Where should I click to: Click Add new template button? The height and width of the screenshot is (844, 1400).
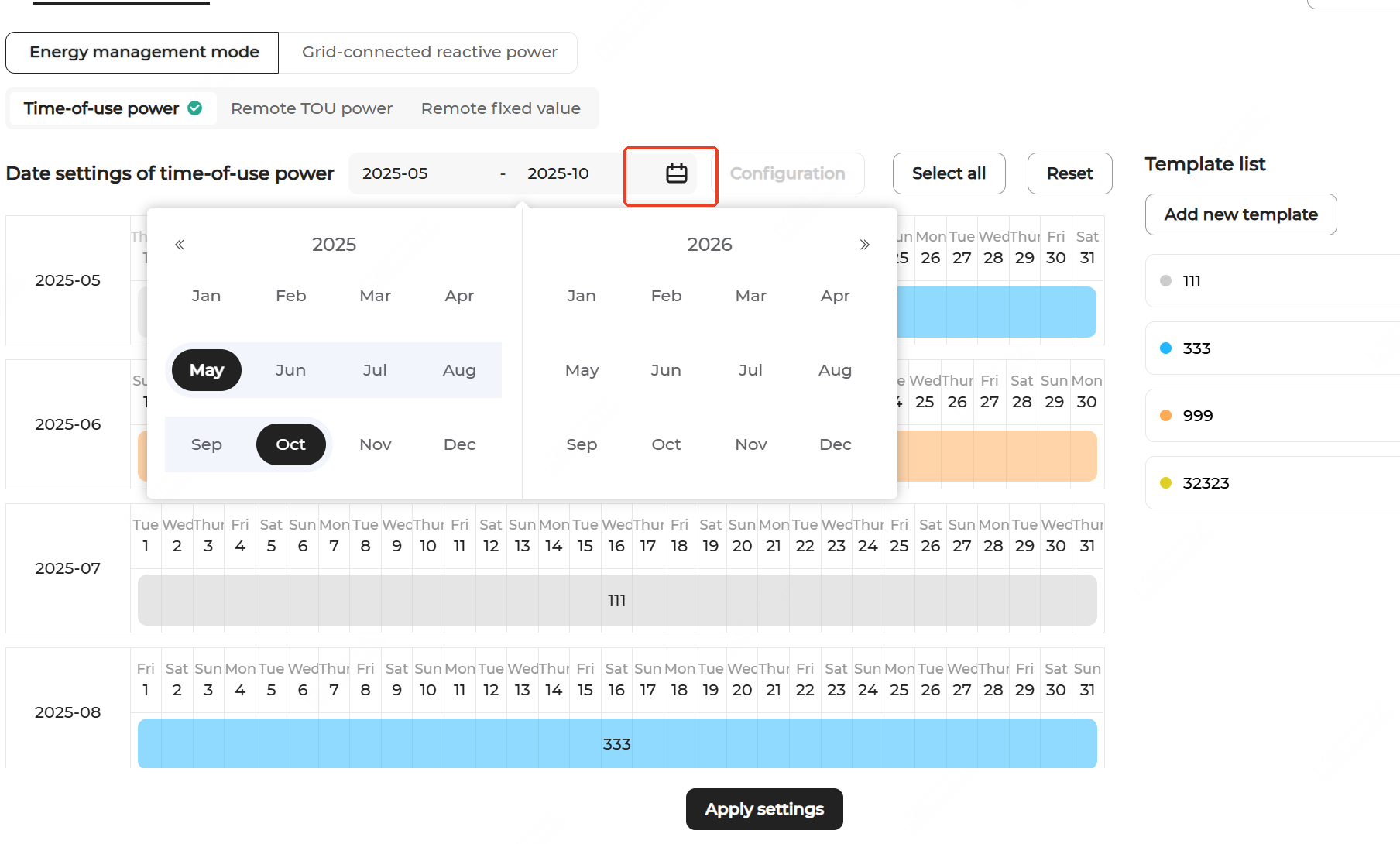pyautogui.click(x=1240, y=214)
